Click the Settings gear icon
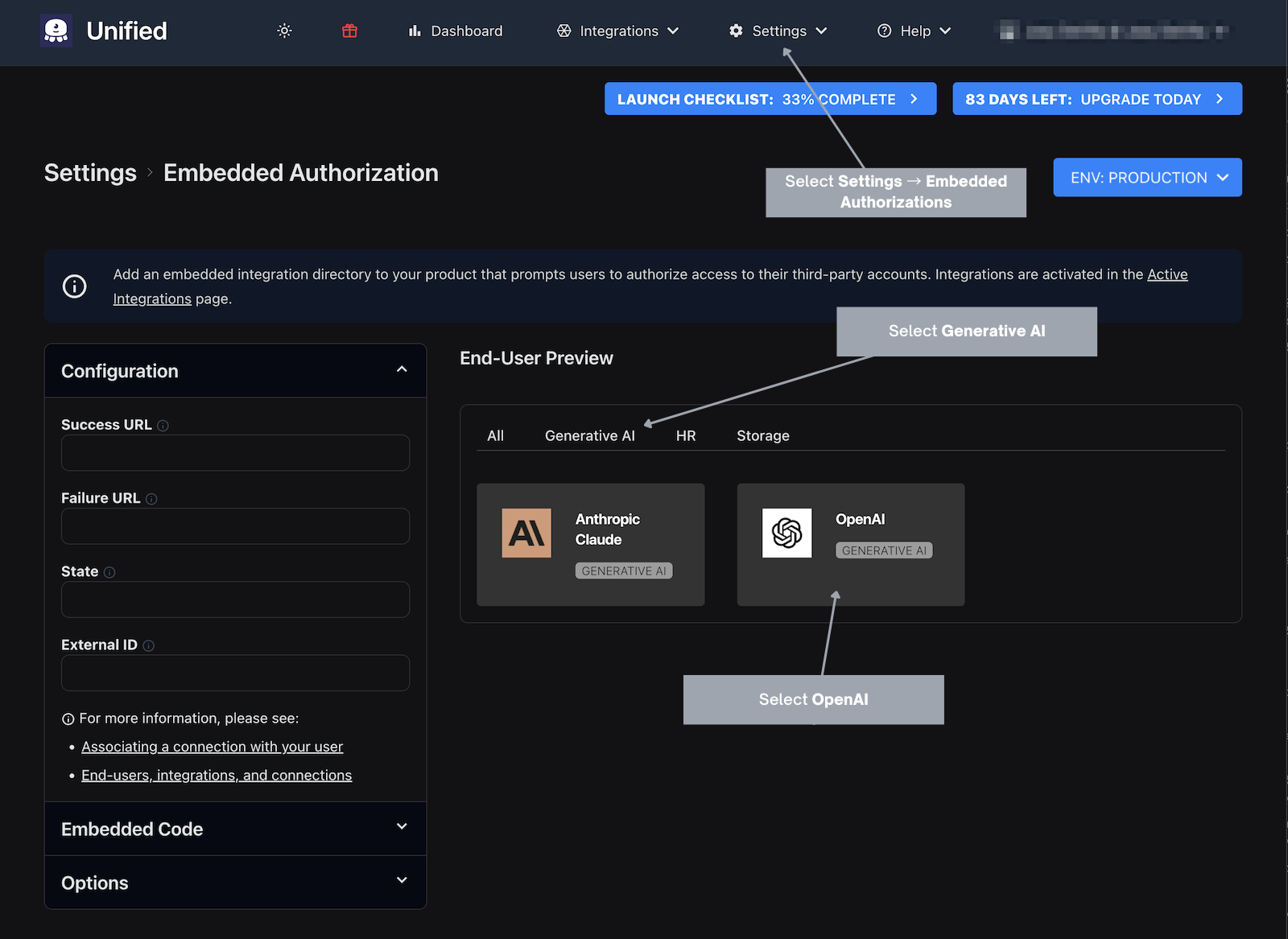Viewport: 1288px width, 939px height. (x=736, y=31)
